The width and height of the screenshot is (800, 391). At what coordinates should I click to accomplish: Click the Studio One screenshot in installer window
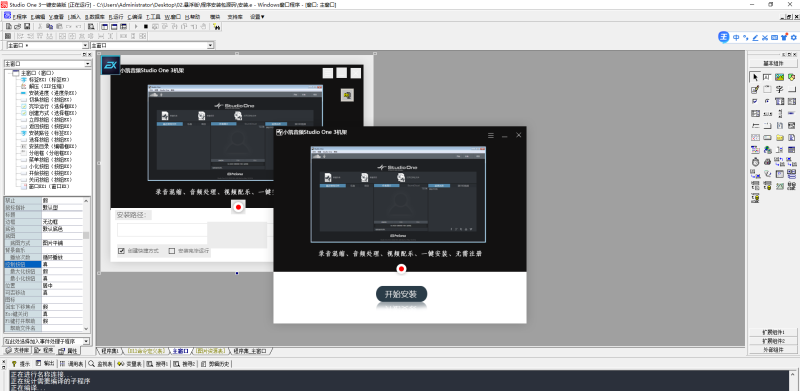point(398,194)
